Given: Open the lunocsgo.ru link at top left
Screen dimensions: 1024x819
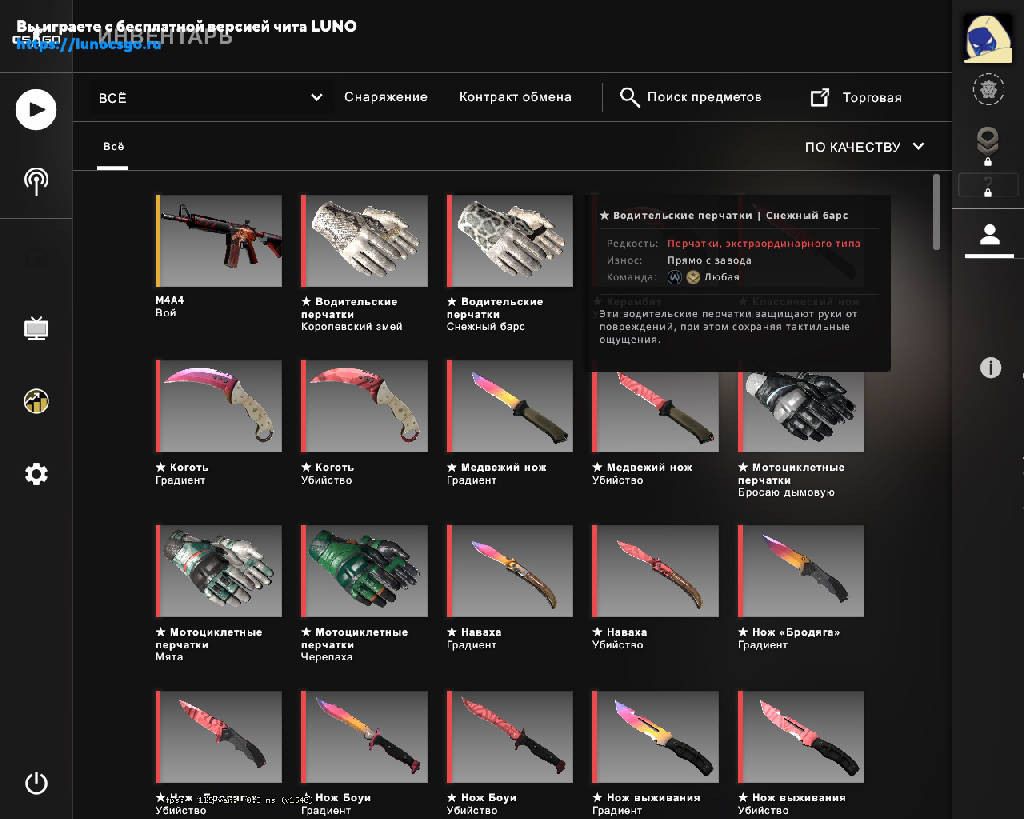Looking at the screenshot, I should [x=88, y=44].
